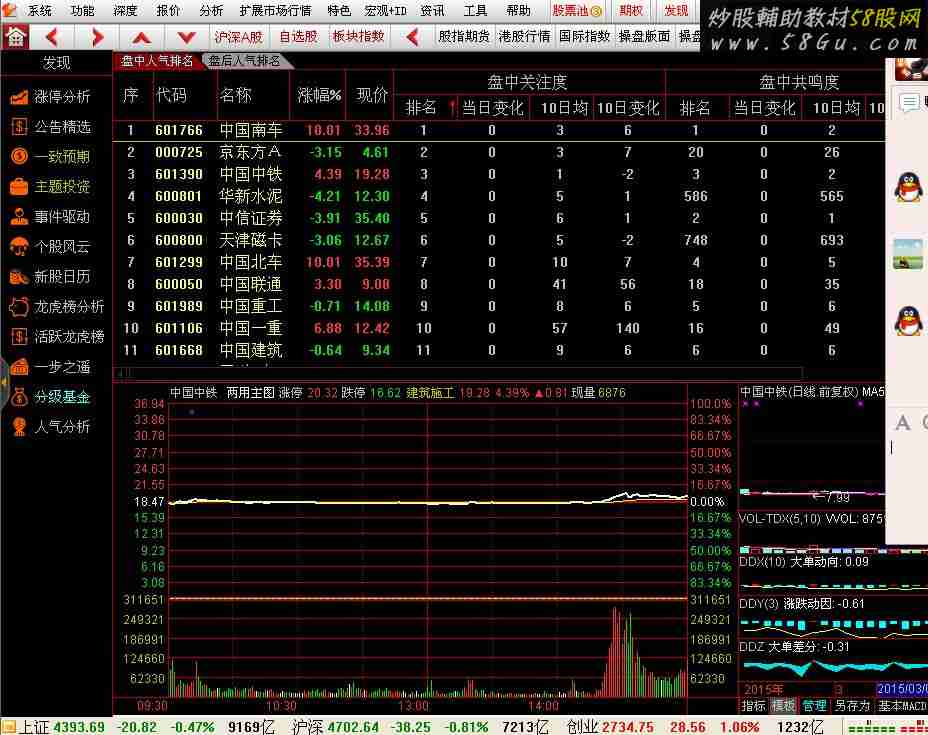Select the 事件驱动 sidebar icon
This screenshot has width=928, height=735.
pos(19,217)
